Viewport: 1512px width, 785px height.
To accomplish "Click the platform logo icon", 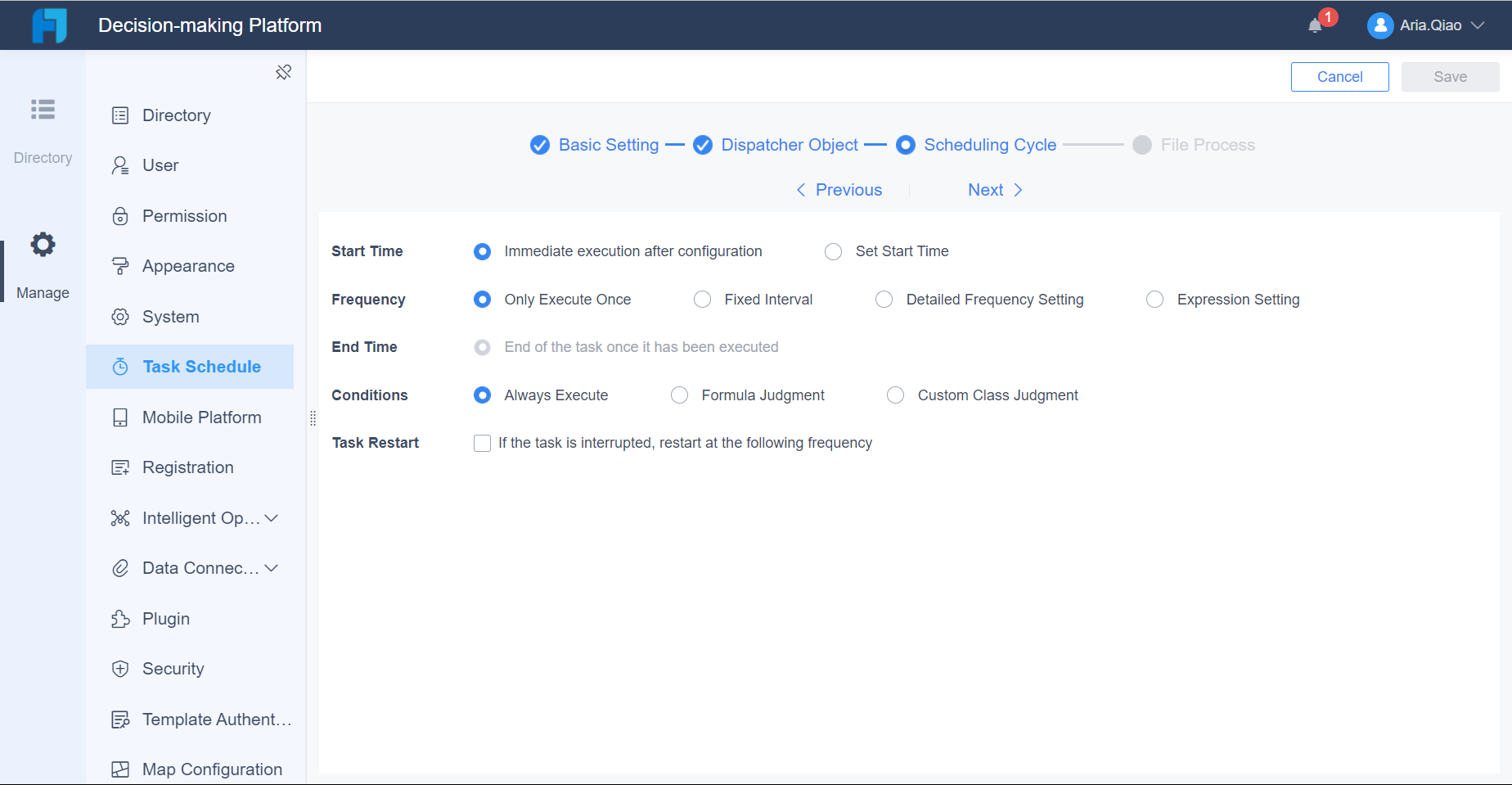I will pyautogui.click(x=49, y=25).
